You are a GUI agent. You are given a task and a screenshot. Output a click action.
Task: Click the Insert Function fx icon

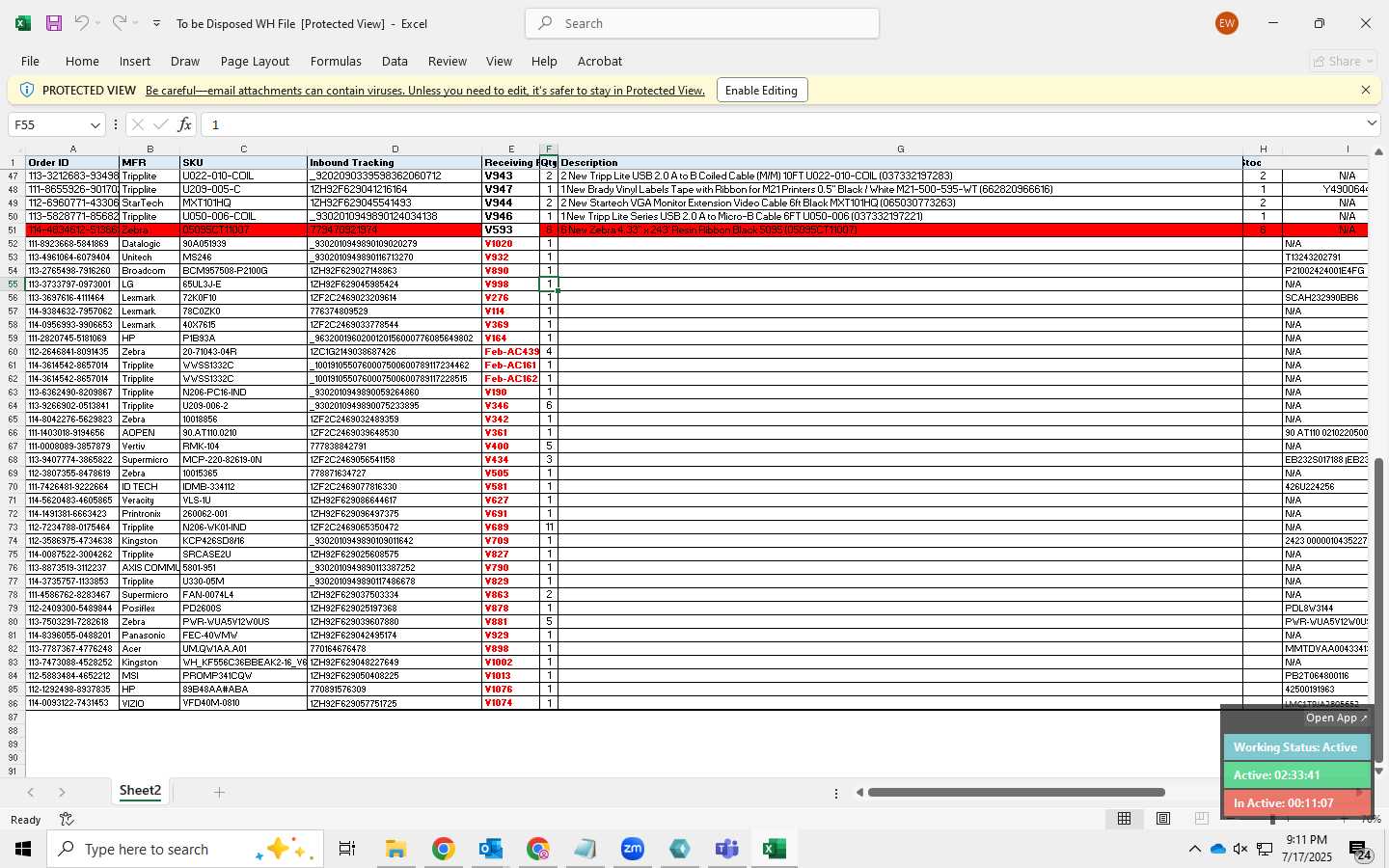point(184,124)
